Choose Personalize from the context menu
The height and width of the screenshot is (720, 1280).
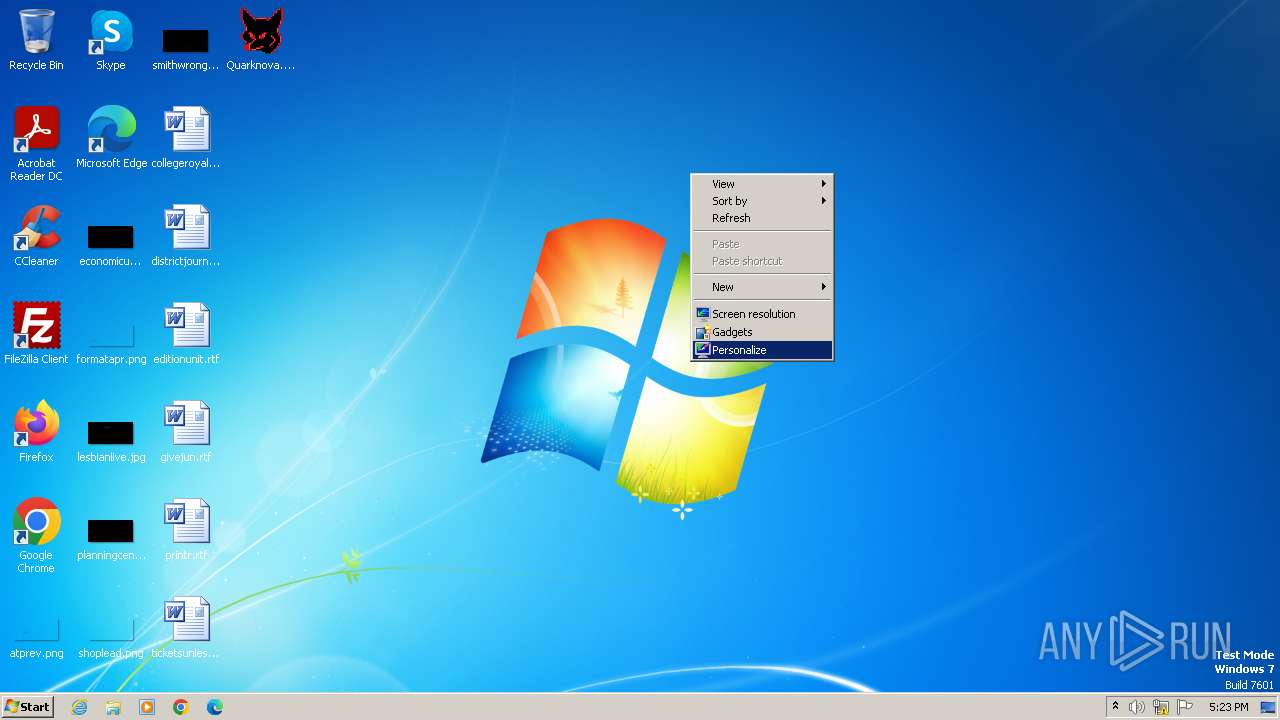pos(762,350)
